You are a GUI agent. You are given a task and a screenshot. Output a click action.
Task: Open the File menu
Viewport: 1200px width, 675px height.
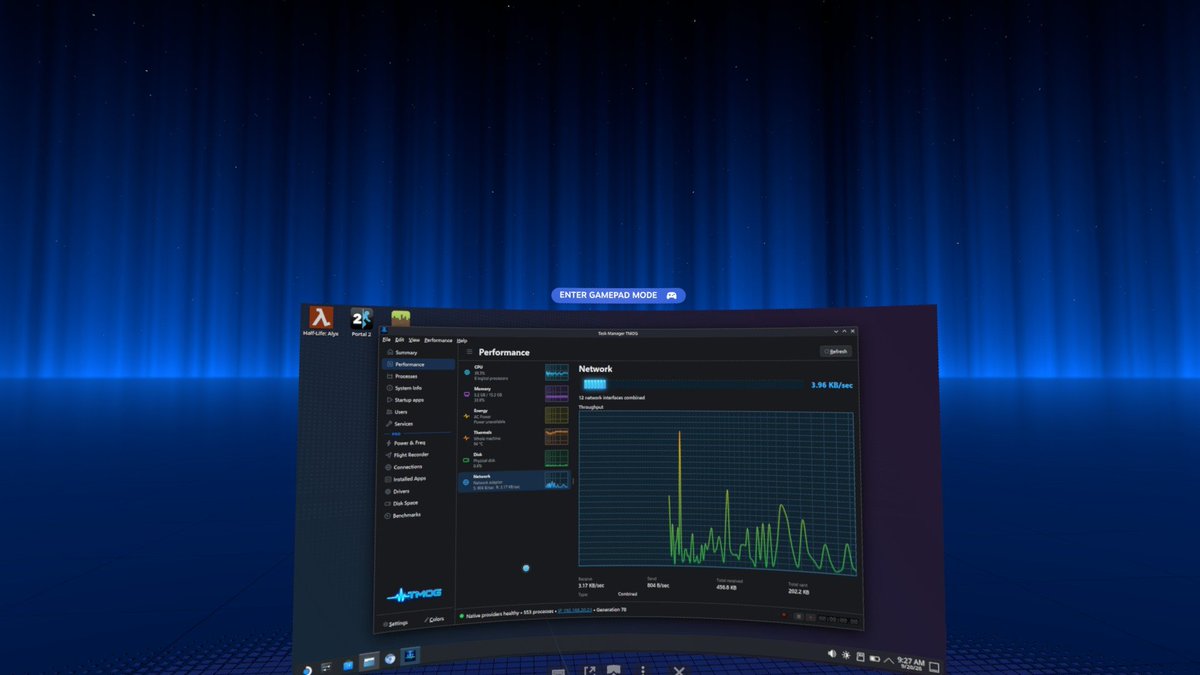[x=386, y=340]
